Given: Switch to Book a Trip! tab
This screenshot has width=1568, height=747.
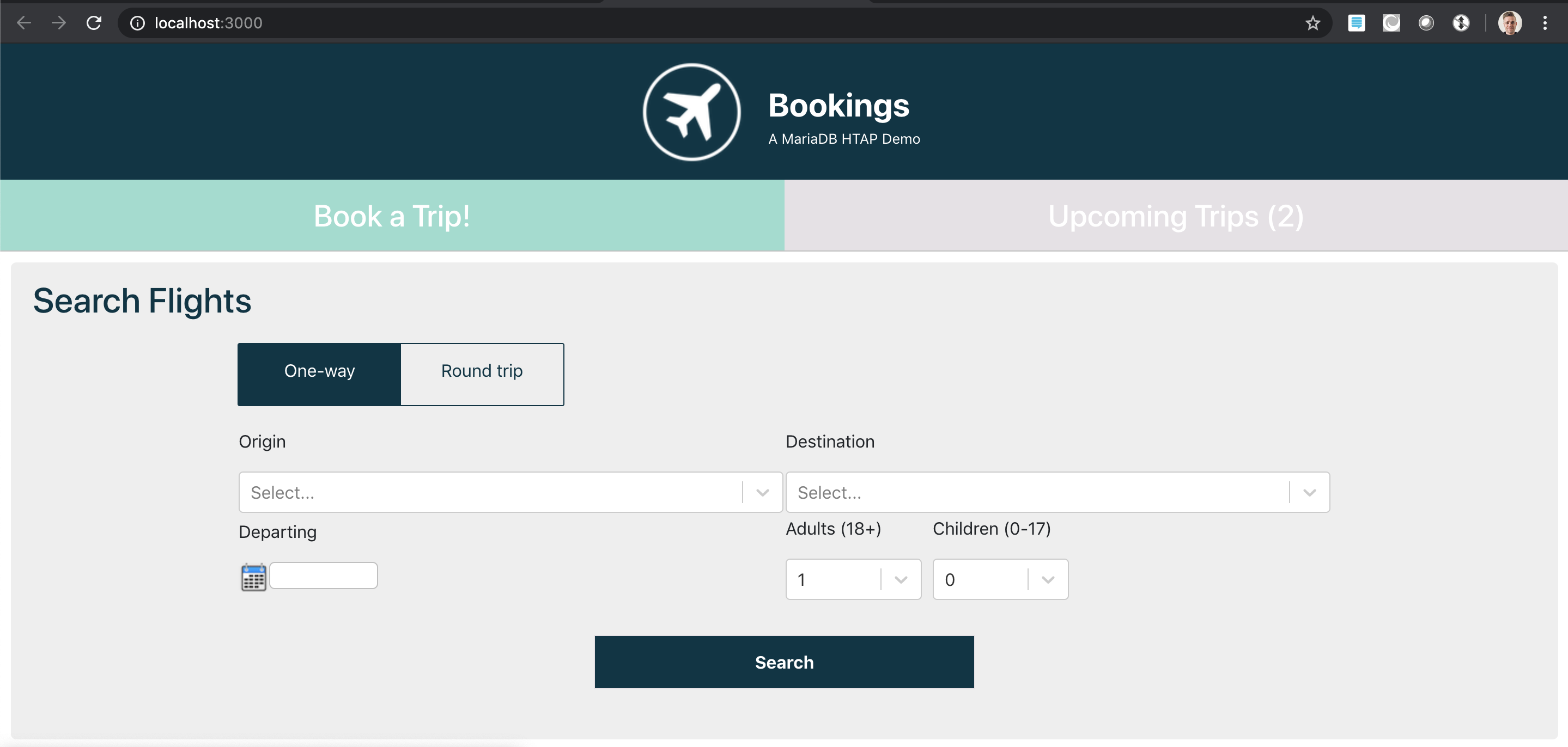Looking at the screenshot, I should coord(392,216).
